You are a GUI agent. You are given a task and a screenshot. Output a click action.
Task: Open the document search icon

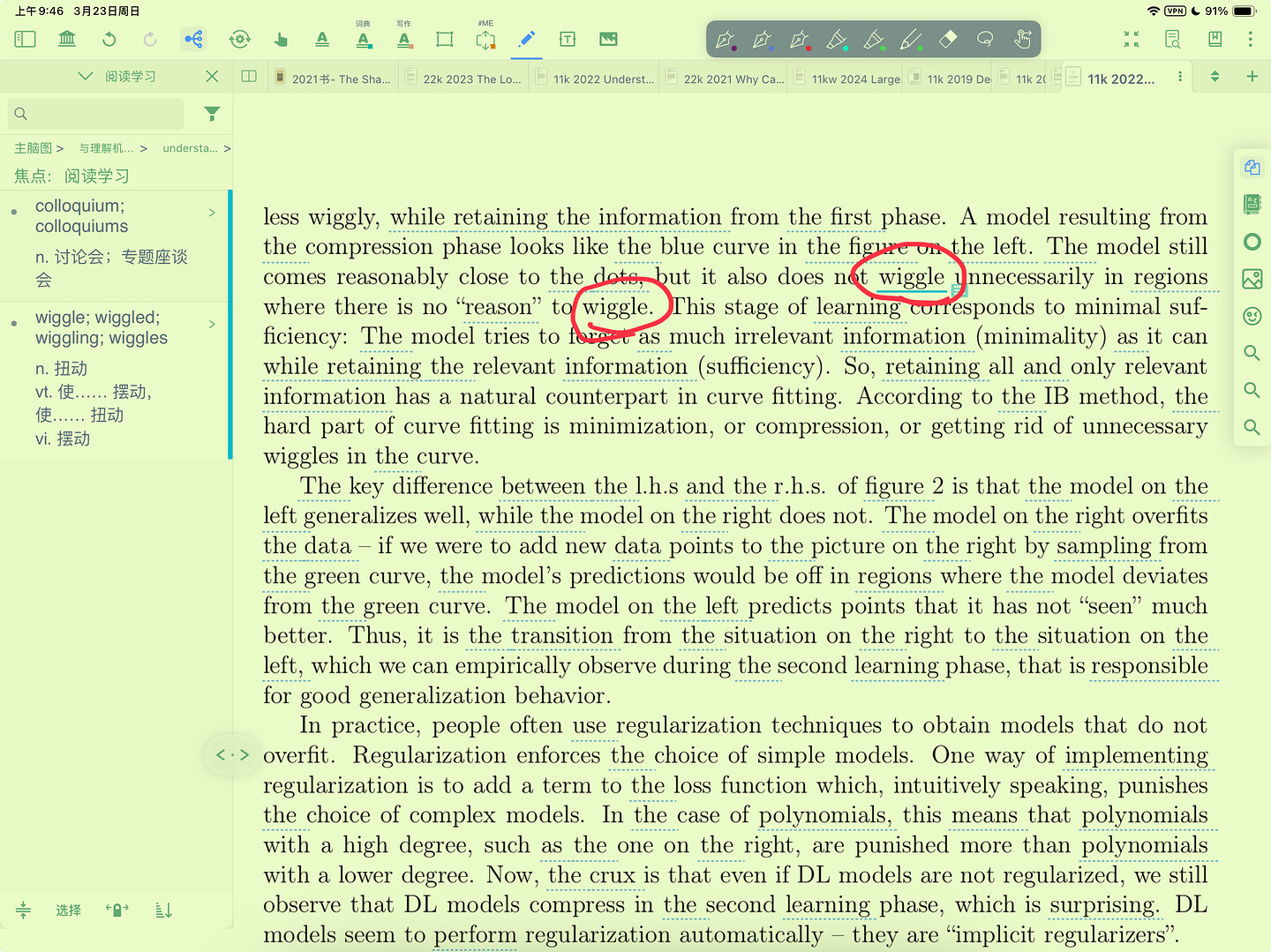pos(1173,39)
